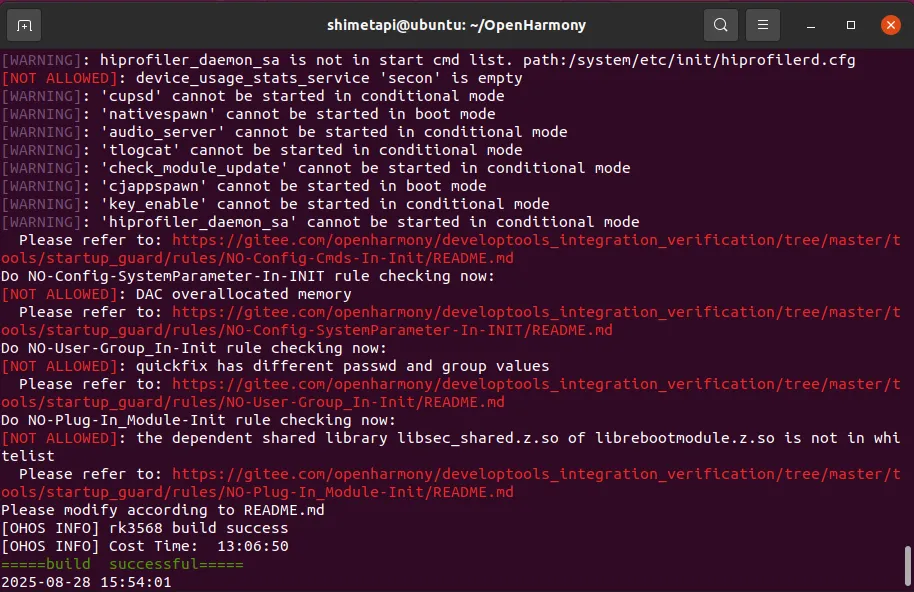Click the 2025-08-28 15:54:01 timestamp

coord(86,582)
